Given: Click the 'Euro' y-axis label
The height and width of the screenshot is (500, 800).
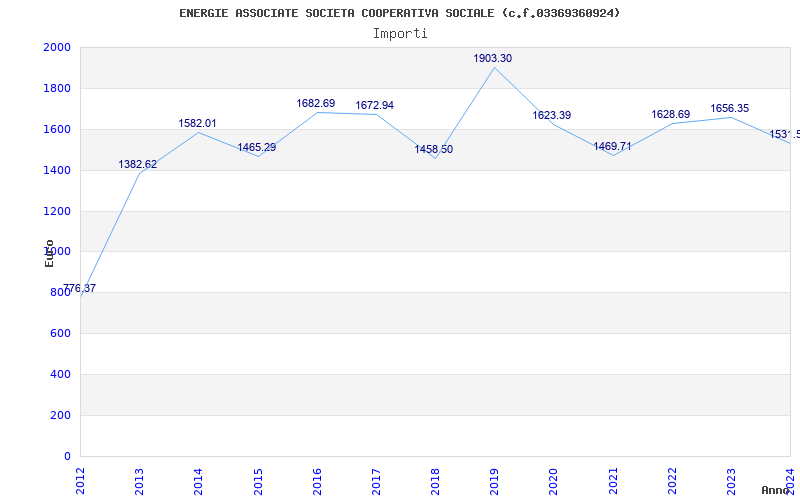Looking at the screenshot, I should (49, 253).
